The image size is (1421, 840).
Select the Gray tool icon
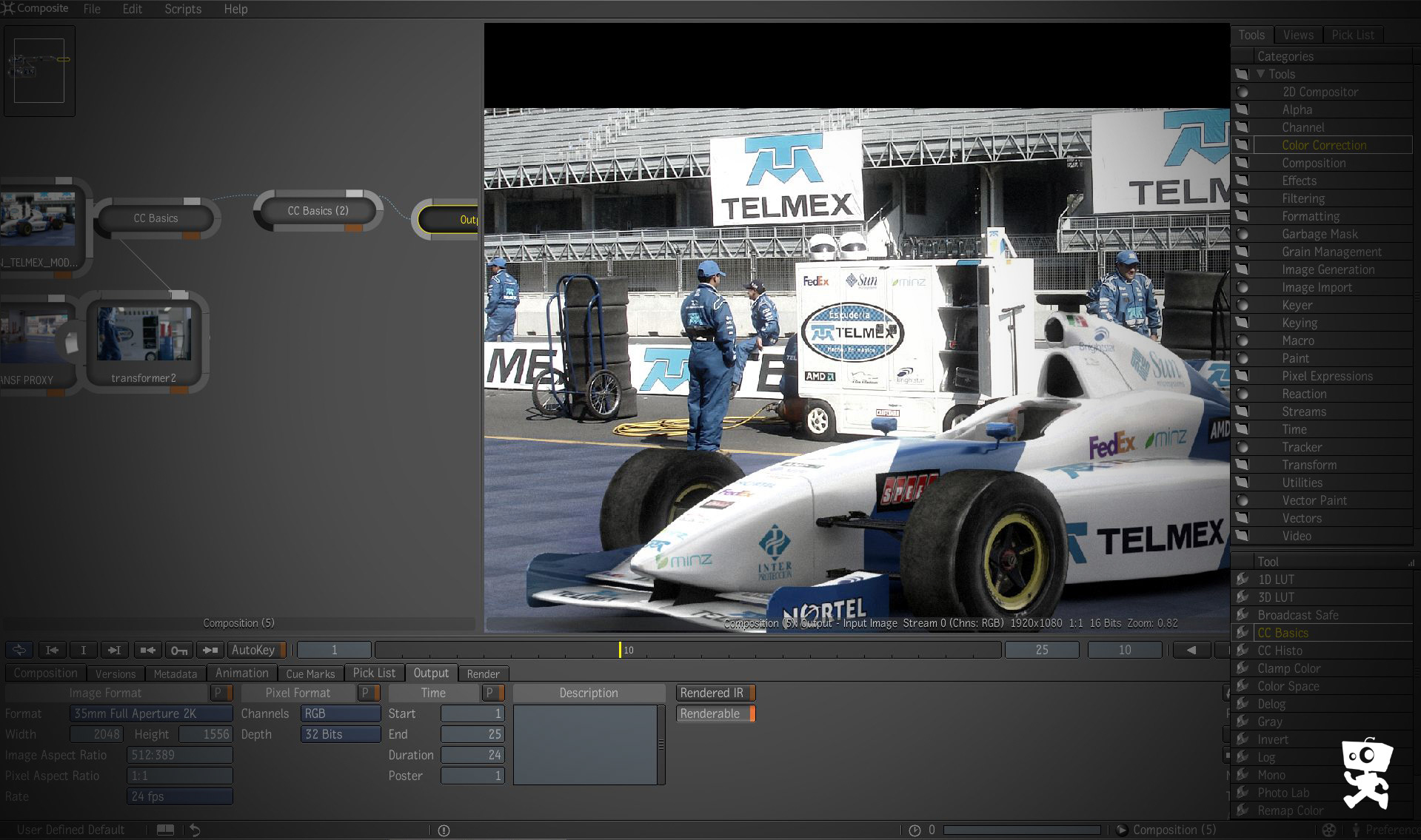[1243, 722]
